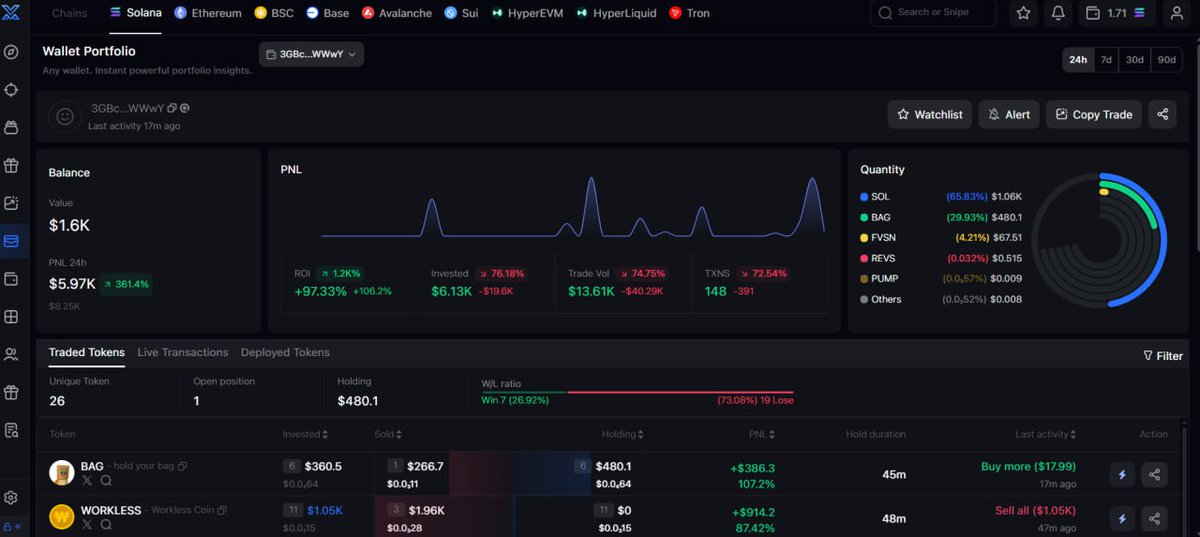This screenshot has width=1200, height=537.
Task: Open the Traded Tokens tab
Action: click(87, 353)
